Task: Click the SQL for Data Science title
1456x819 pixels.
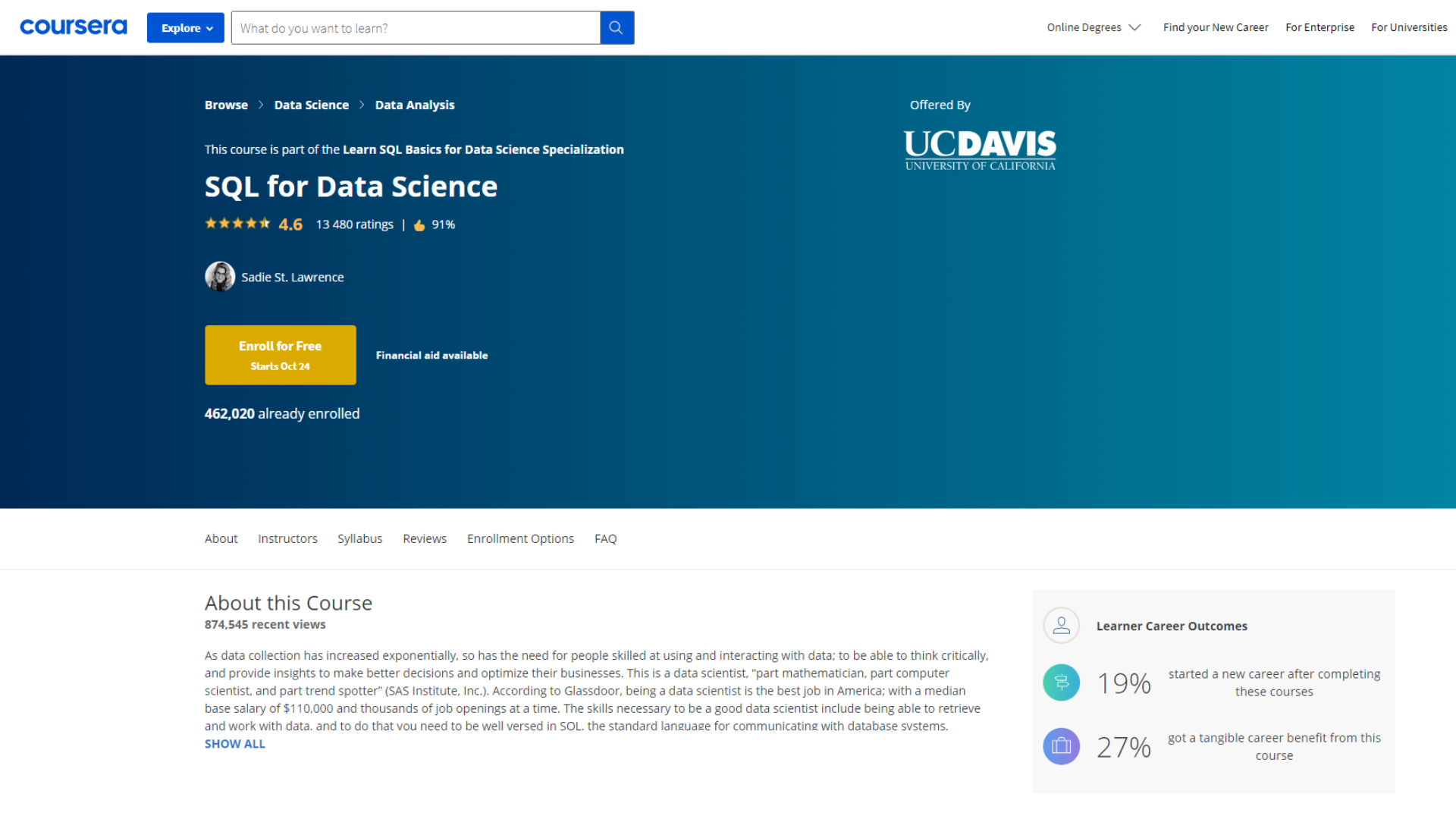Action: coord(351,187)
